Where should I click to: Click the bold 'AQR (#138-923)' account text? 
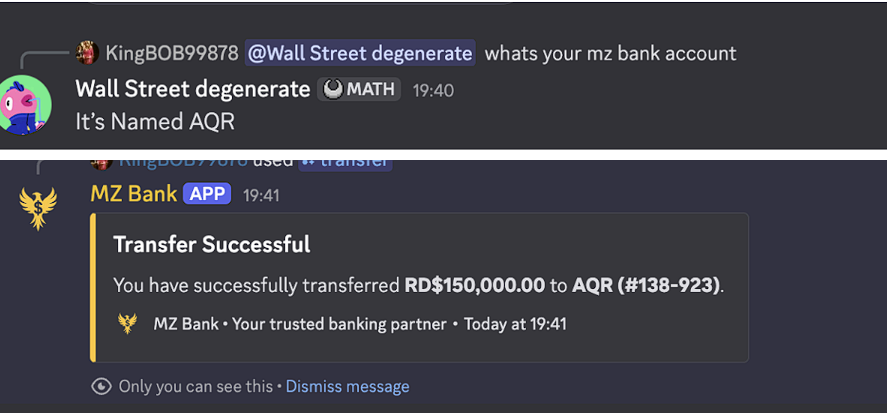(x=646, y=285)
